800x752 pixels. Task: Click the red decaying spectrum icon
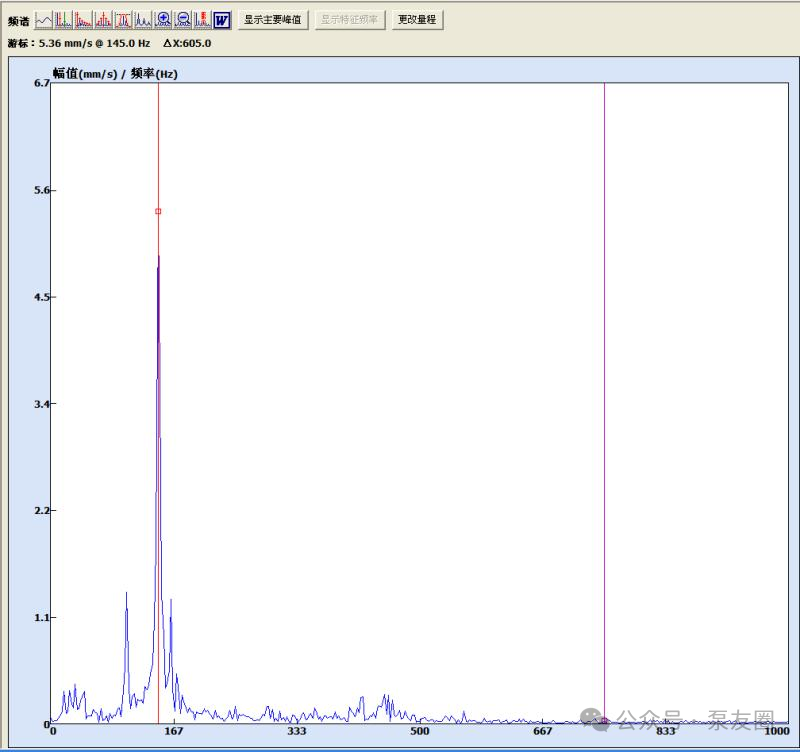pos(84,20)
